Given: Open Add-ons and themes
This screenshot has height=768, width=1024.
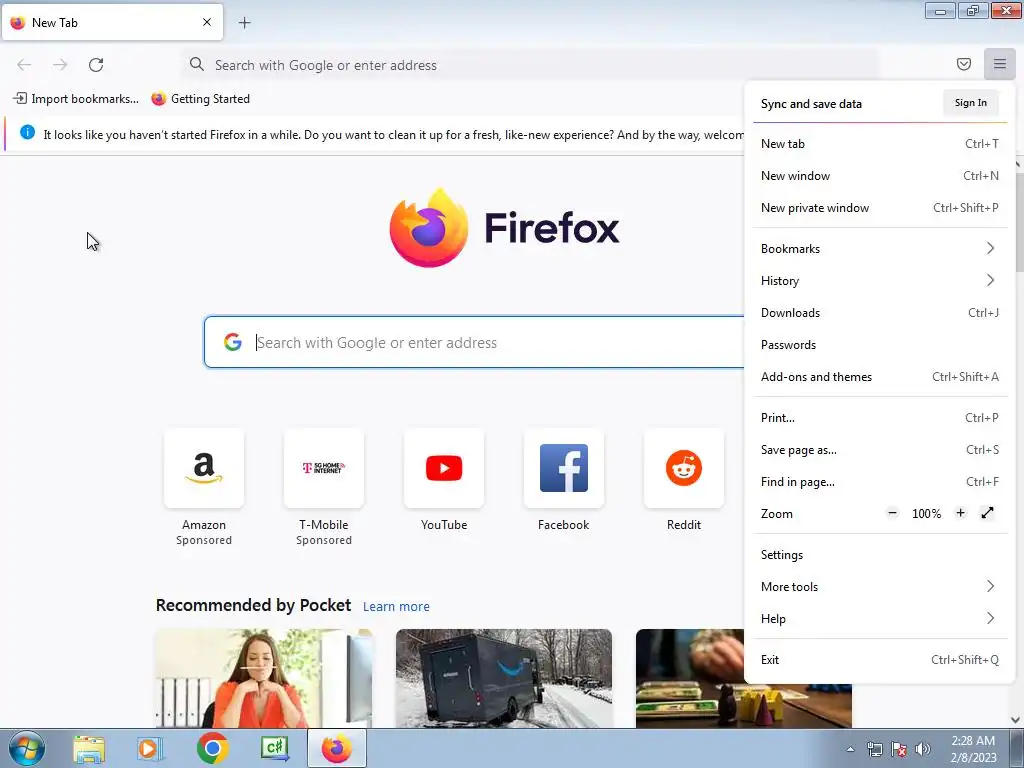Looking at the screenshot, I should 880,376.
